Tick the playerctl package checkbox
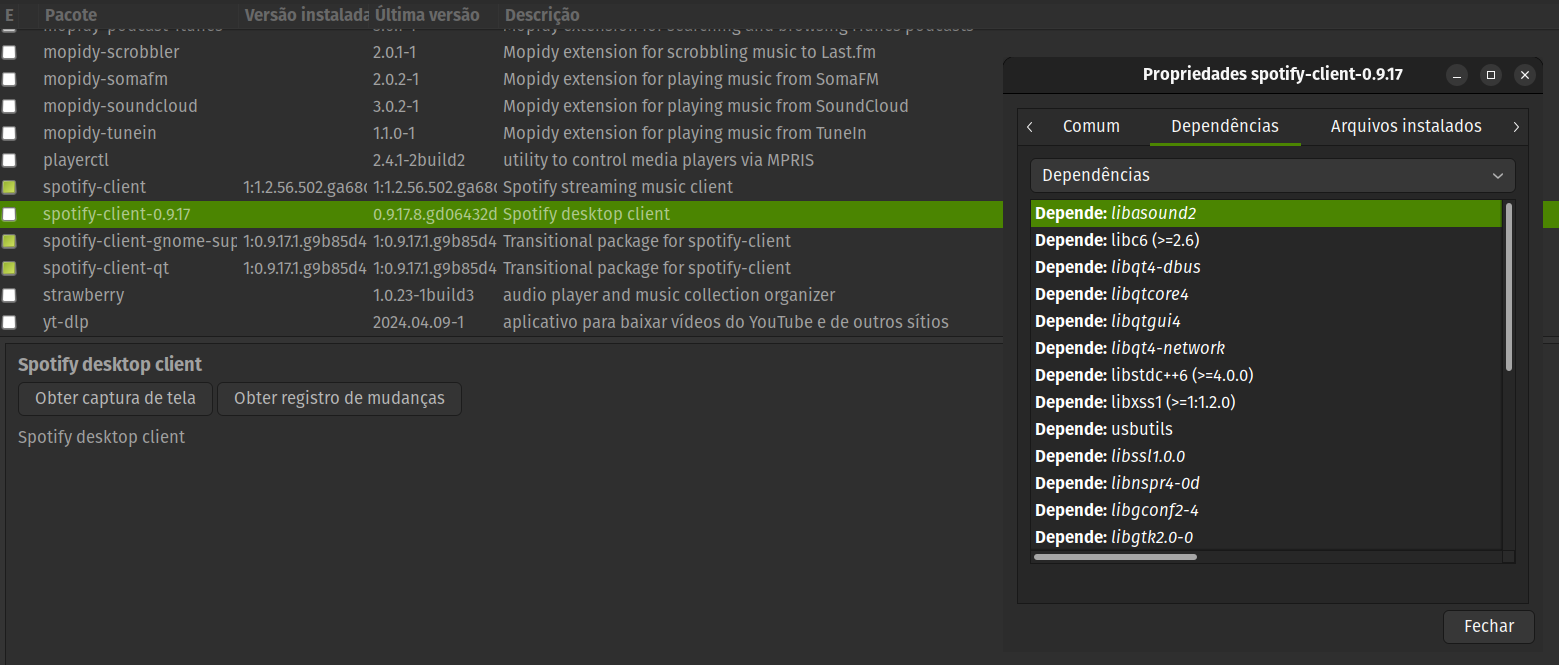Image resolution: width=1559 pixels, height=665 pixels. (9, 160)
